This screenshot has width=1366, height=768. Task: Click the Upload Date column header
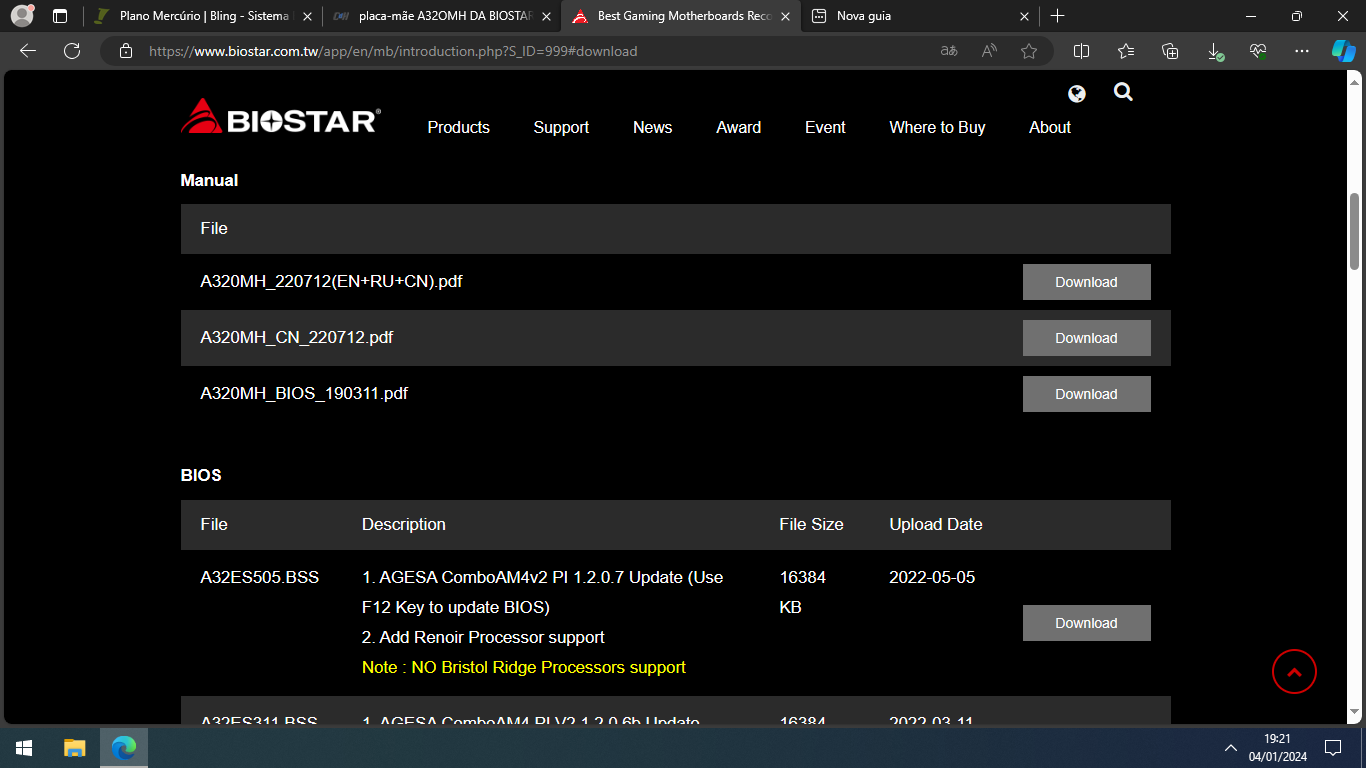tap(936, 525)
